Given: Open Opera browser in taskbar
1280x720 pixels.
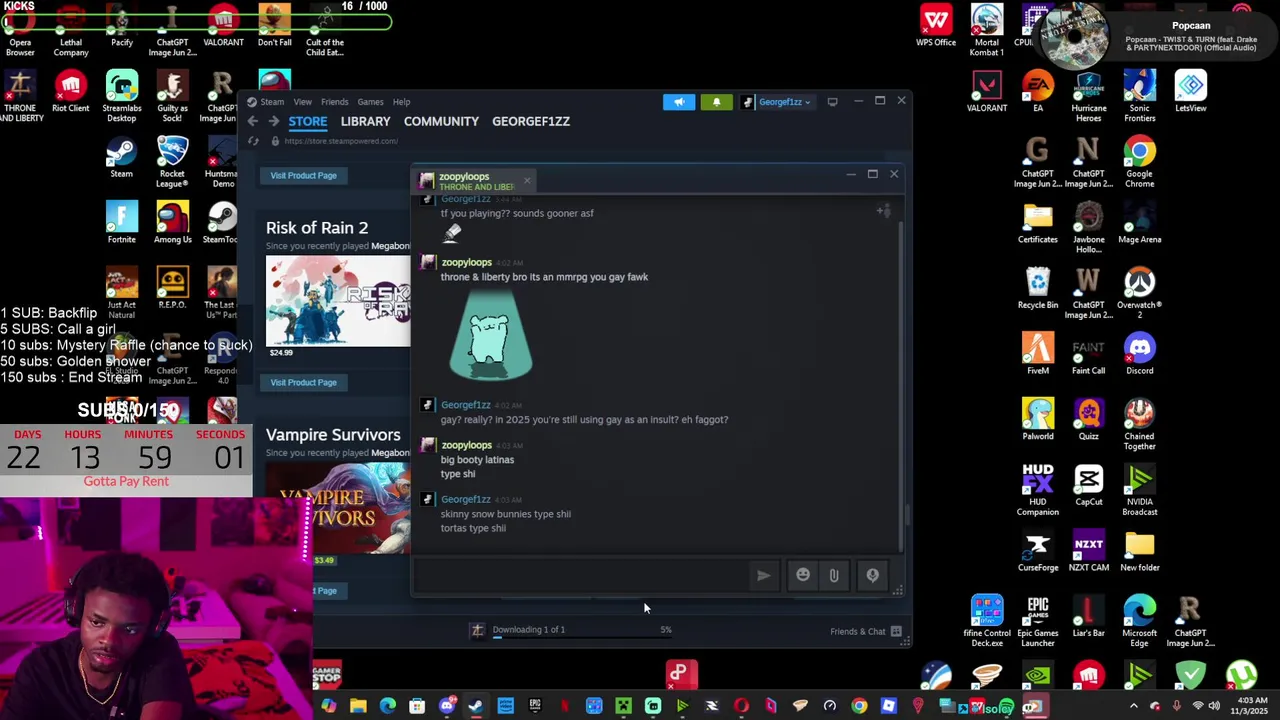Looking at the screenshot, I should click(x=741, y=707).
